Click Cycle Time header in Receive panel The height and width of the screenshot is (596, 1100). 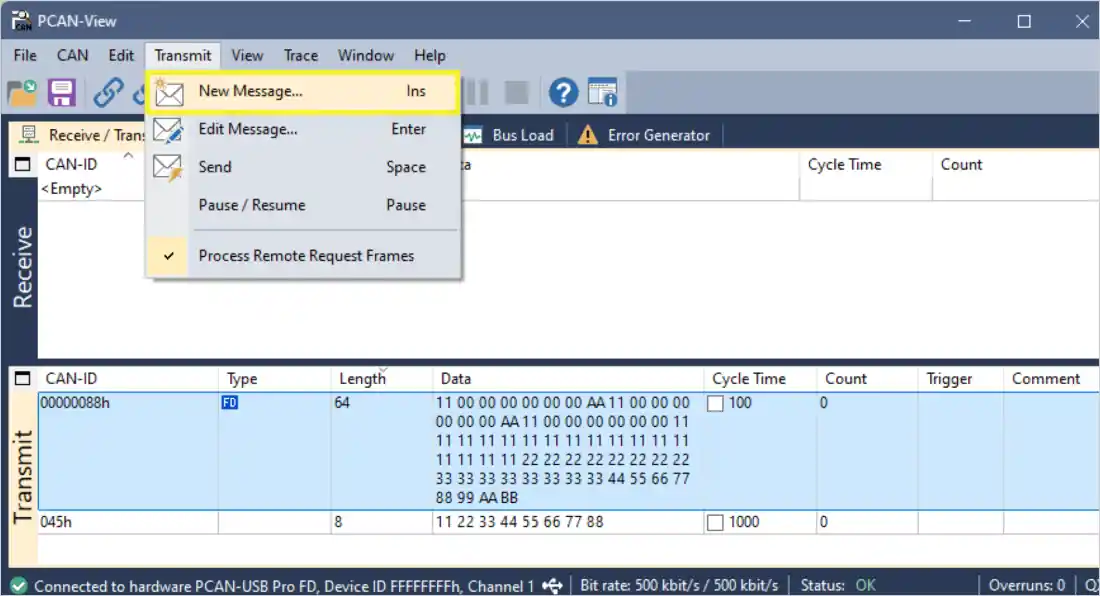point(866,165)
